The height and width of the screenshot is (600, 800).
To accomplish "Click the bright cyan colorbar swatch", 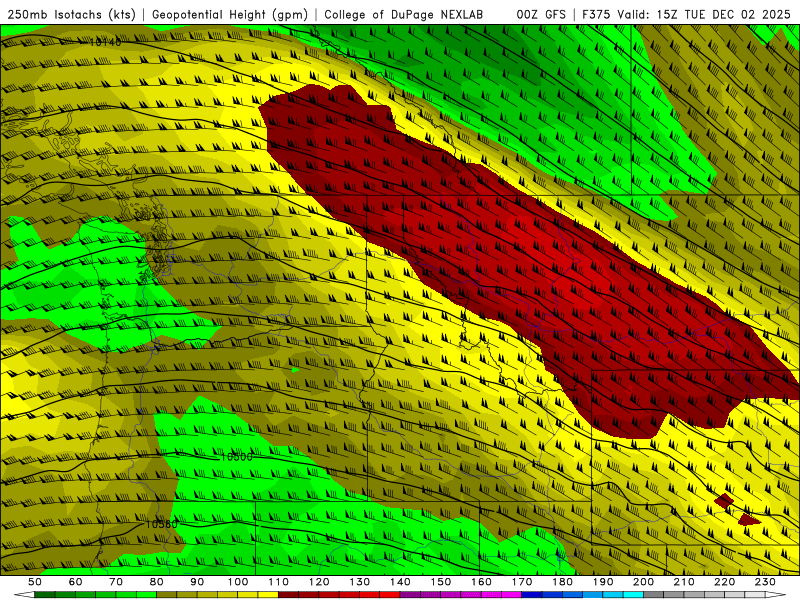I will point(633,595).
